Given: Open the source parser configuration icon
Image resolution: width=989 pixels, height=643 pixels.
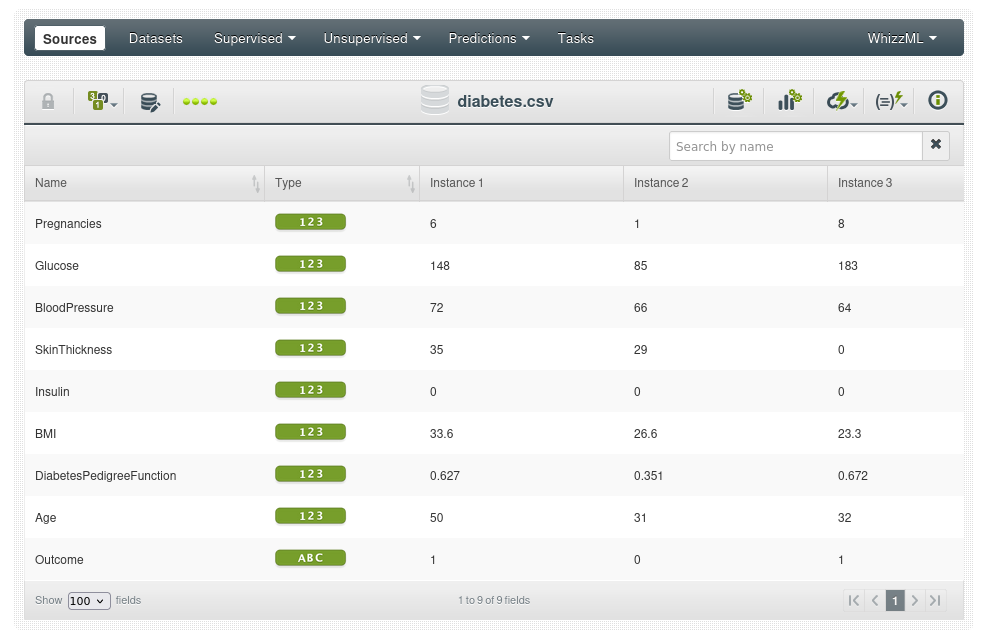Looking at the screenshot, I should tap(99, 101).
